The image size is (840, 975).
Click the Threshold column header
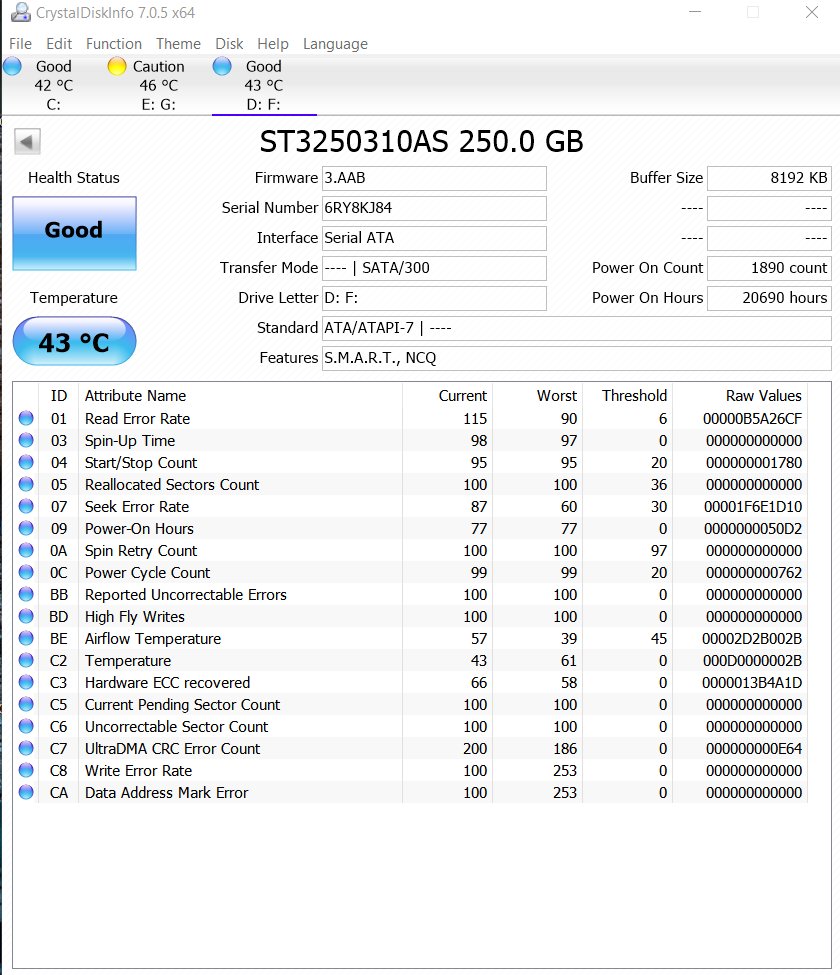pyautogui.click(x=628, y=396)
